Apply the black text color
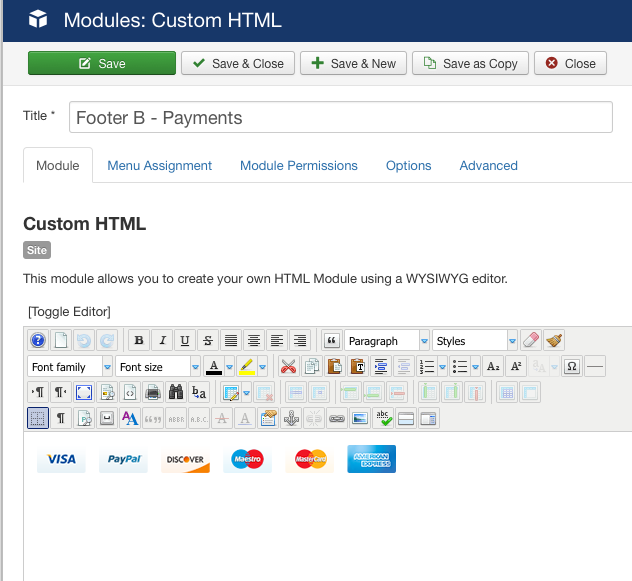This screenshot has width=632, height=581. click(x=214, y=367)
